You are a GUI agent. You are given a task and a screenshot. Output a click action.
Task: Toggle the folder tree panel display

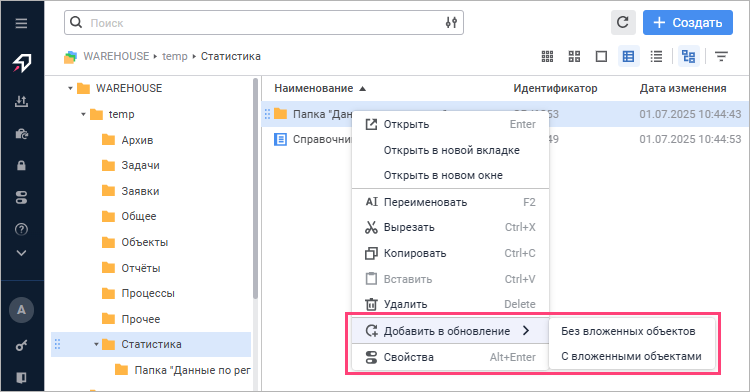689,56
